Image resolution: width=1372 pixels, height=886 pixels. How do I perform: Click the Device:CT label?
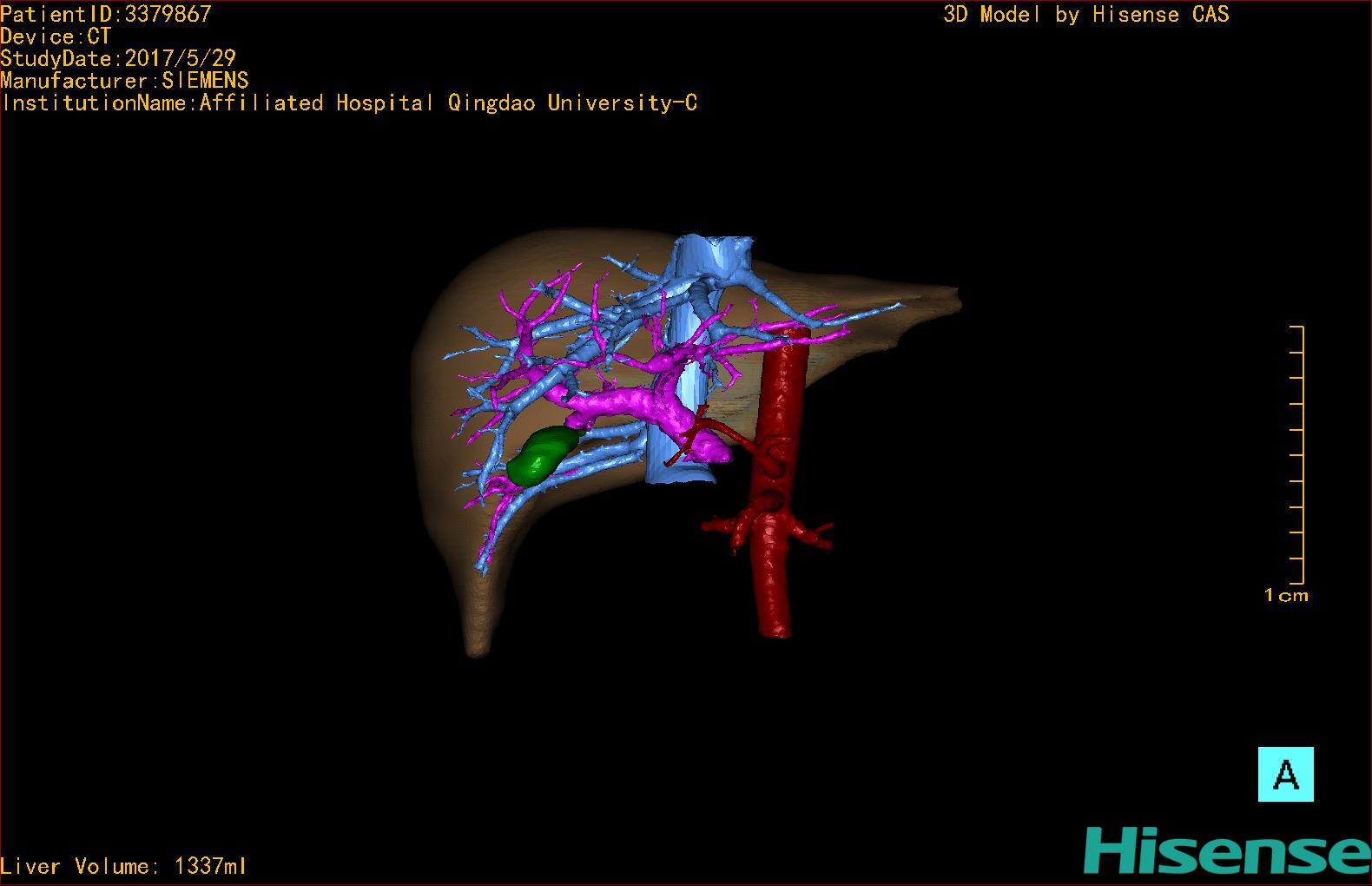[x=56, y=36]
